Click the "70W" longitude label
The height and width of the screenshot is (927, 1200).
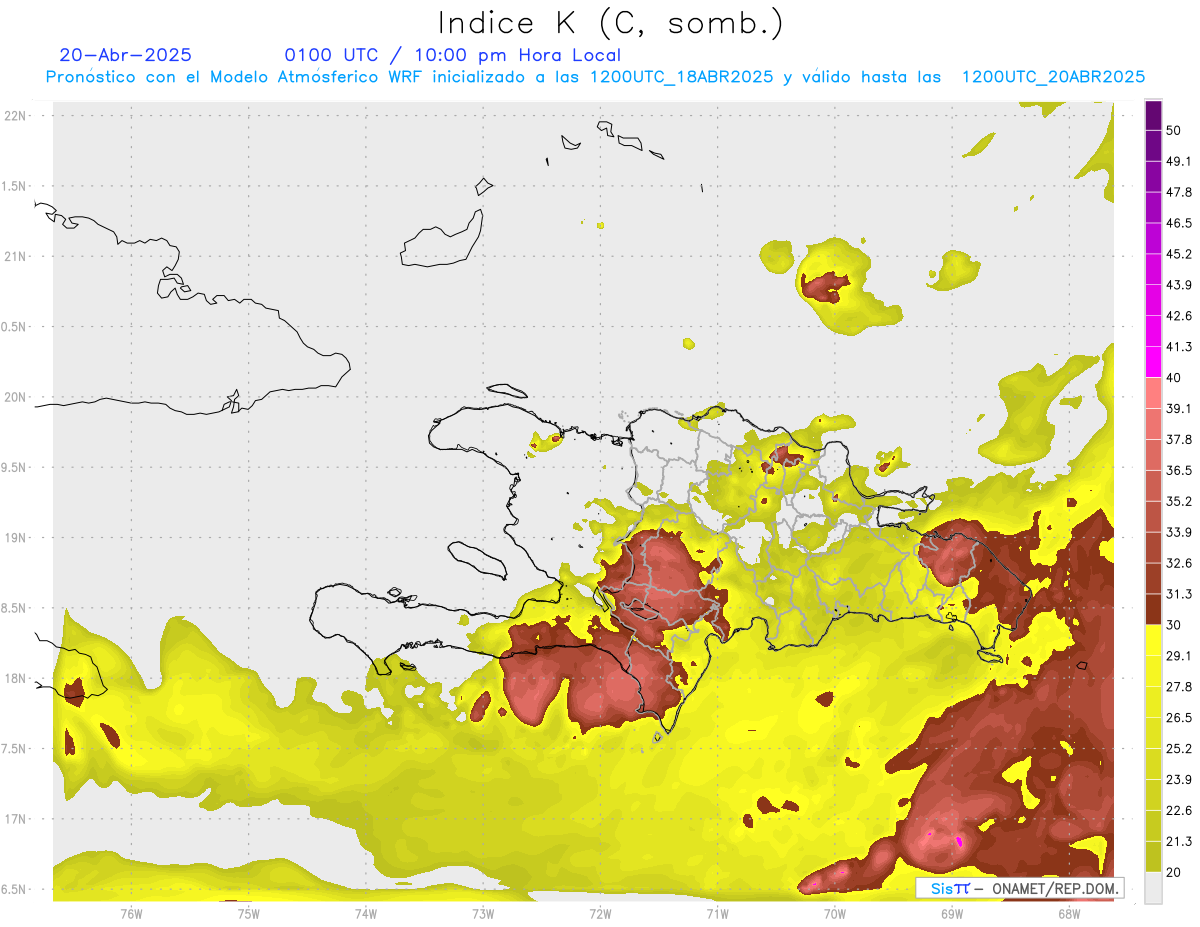tap(835, 913)
